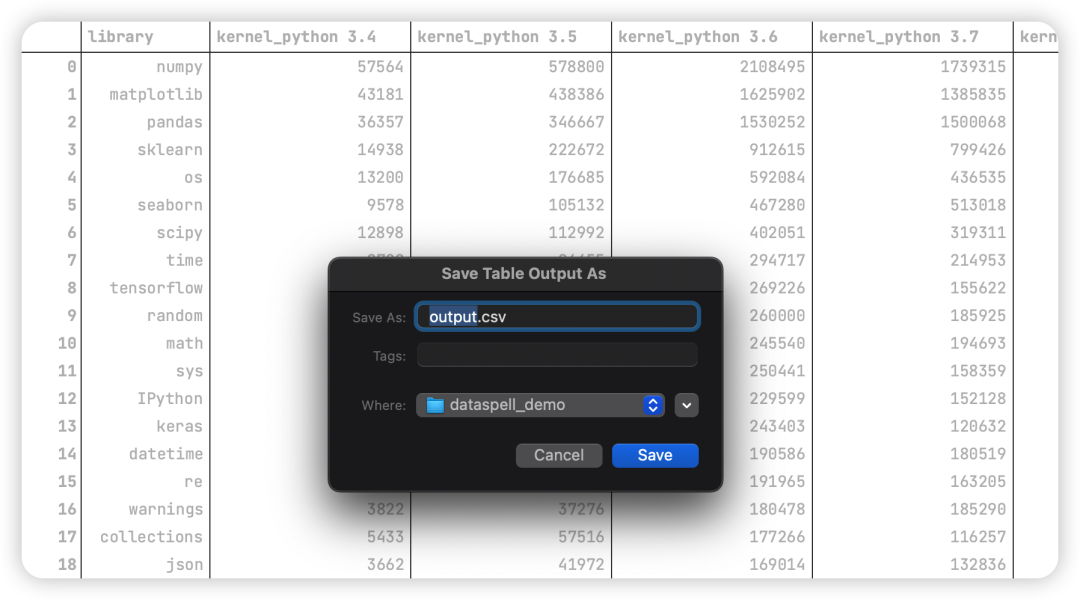
Task: Click the value 155622 for tensorflow
Action: click(x=978, y=287)
